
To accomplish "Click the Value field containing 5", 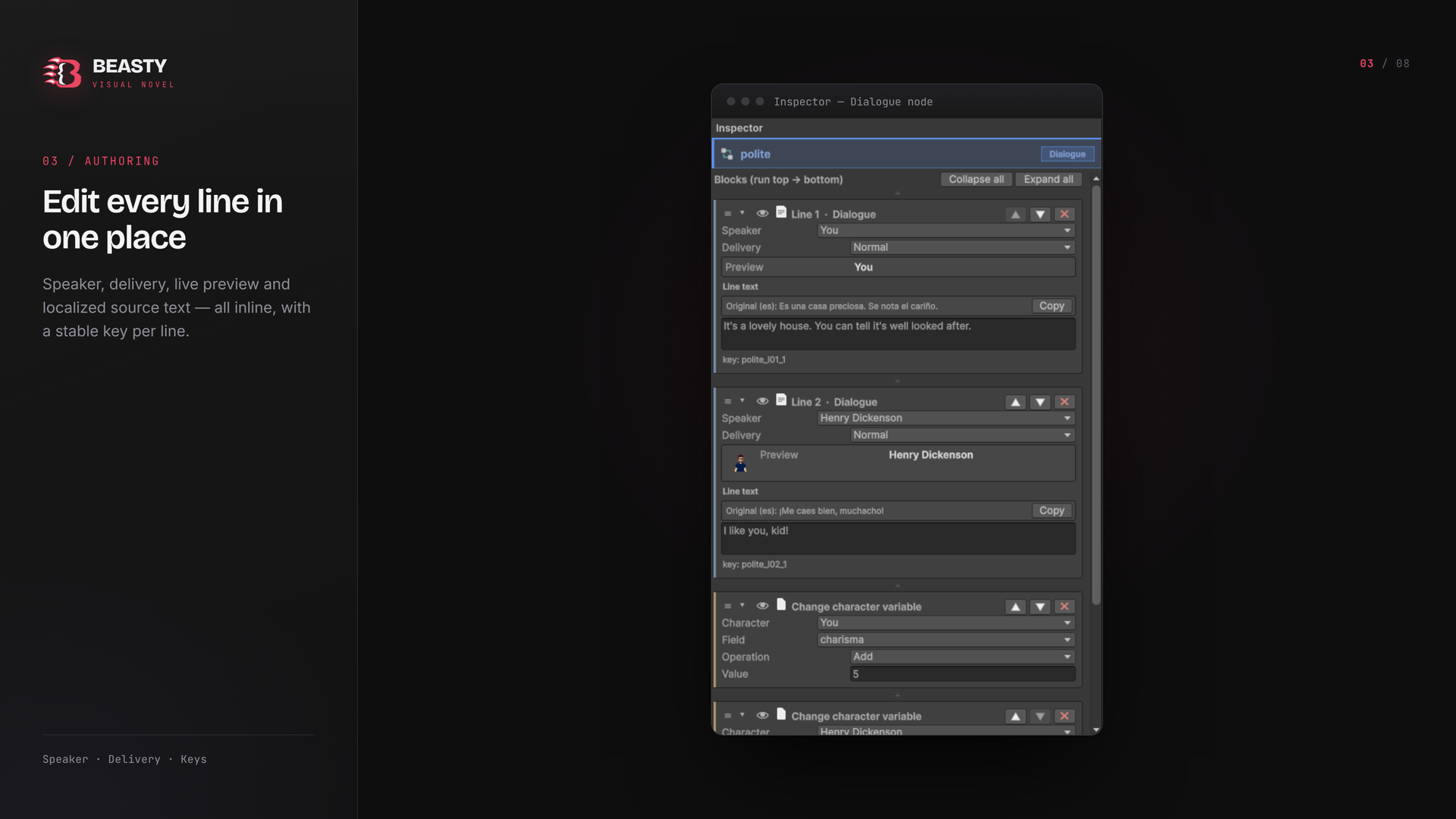I will coord(963,674).
